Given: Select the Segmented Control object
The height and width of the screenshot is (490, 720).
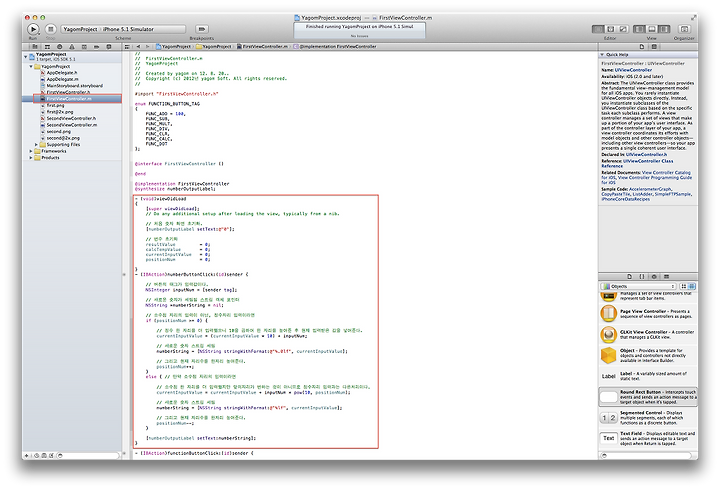Looking at the screenshot, I should tap(648, 418).
